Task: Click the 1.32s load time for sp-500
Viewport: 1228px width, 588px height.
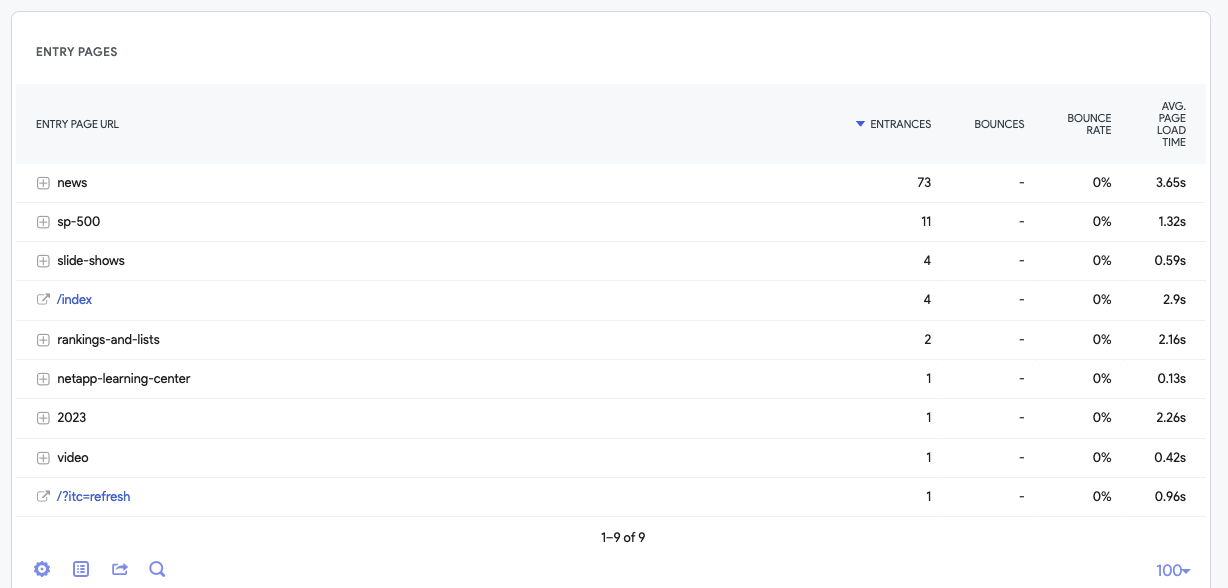Action: [x=1171, y=222]
